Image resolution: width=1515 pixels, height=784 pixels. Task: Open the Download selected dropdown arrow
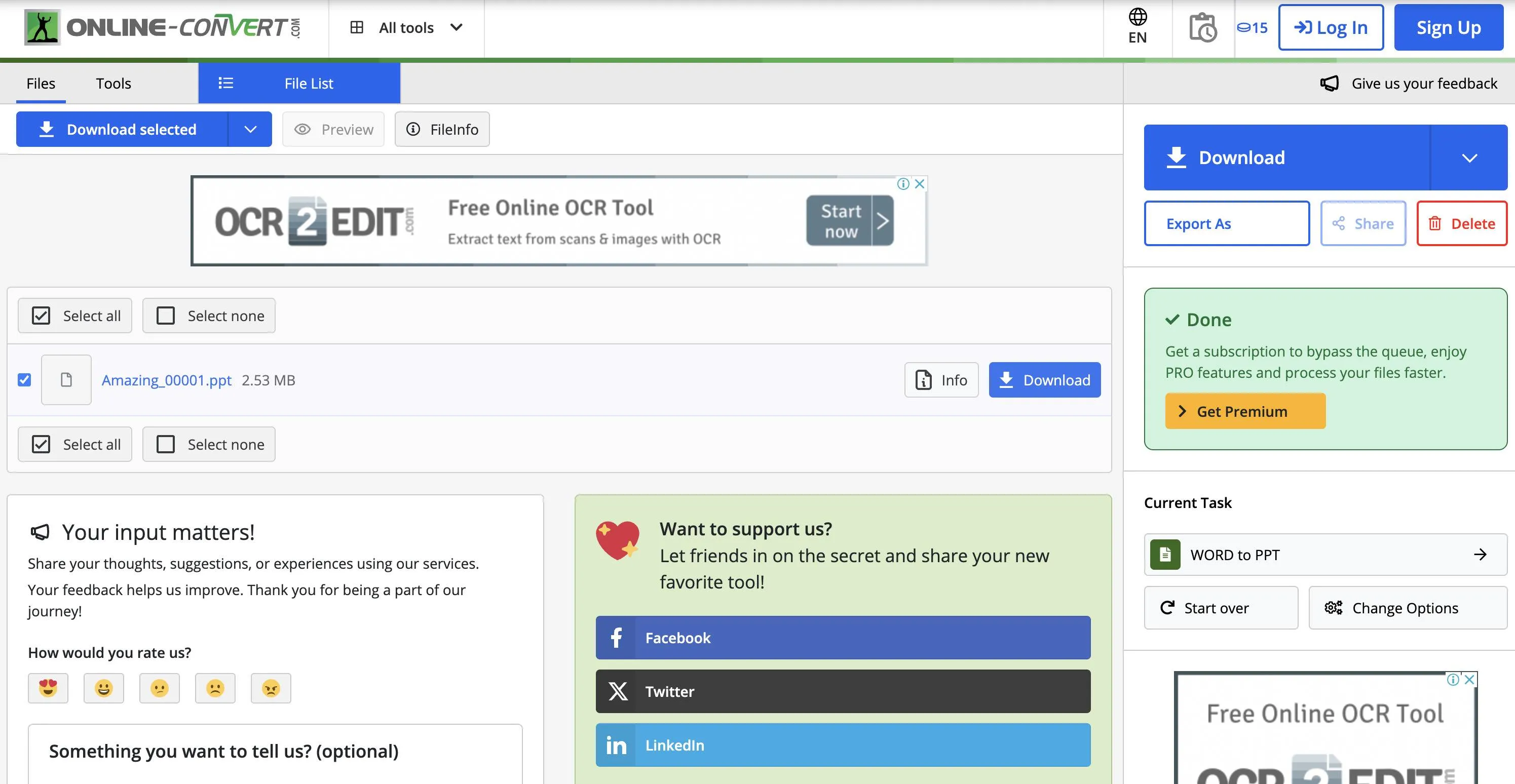coord(250,129)
